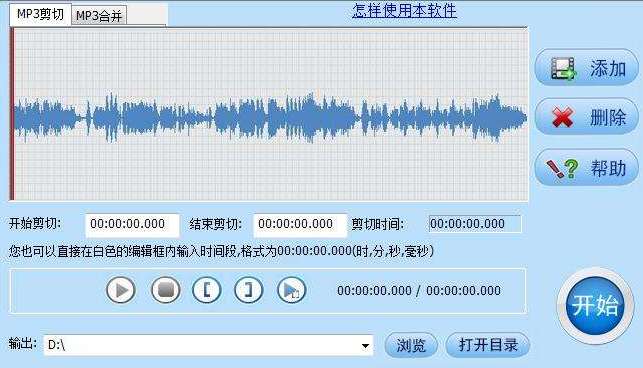643x368 pixels.
Task: Expand the output path dropdown arrow
Action: click(365, 345)
